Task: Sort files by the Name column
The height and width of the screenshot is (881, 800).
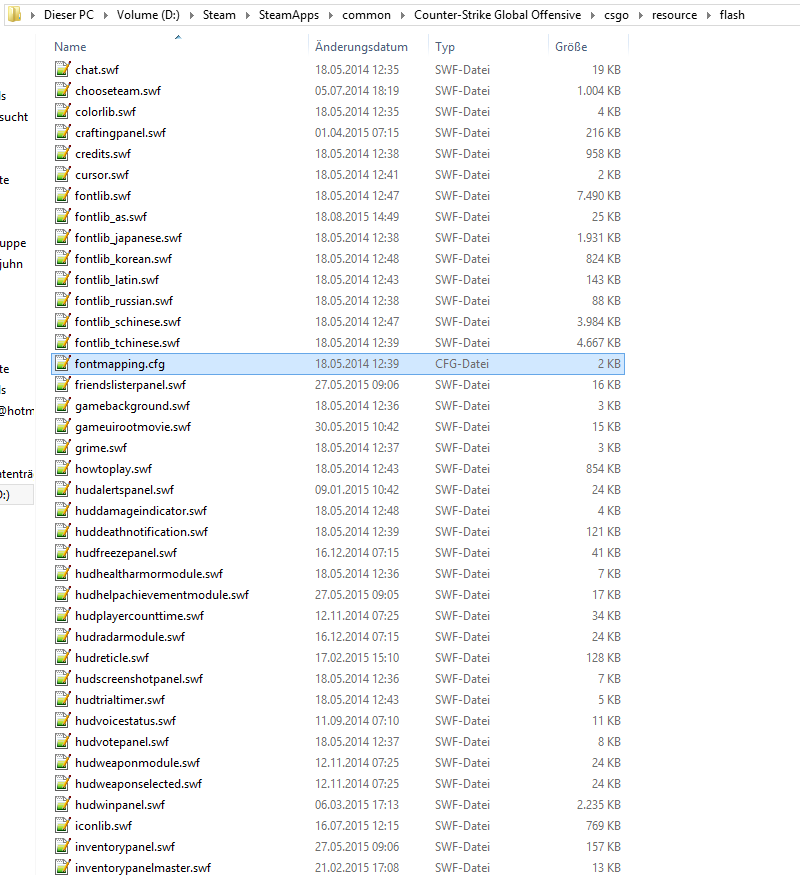Action: 70,47
